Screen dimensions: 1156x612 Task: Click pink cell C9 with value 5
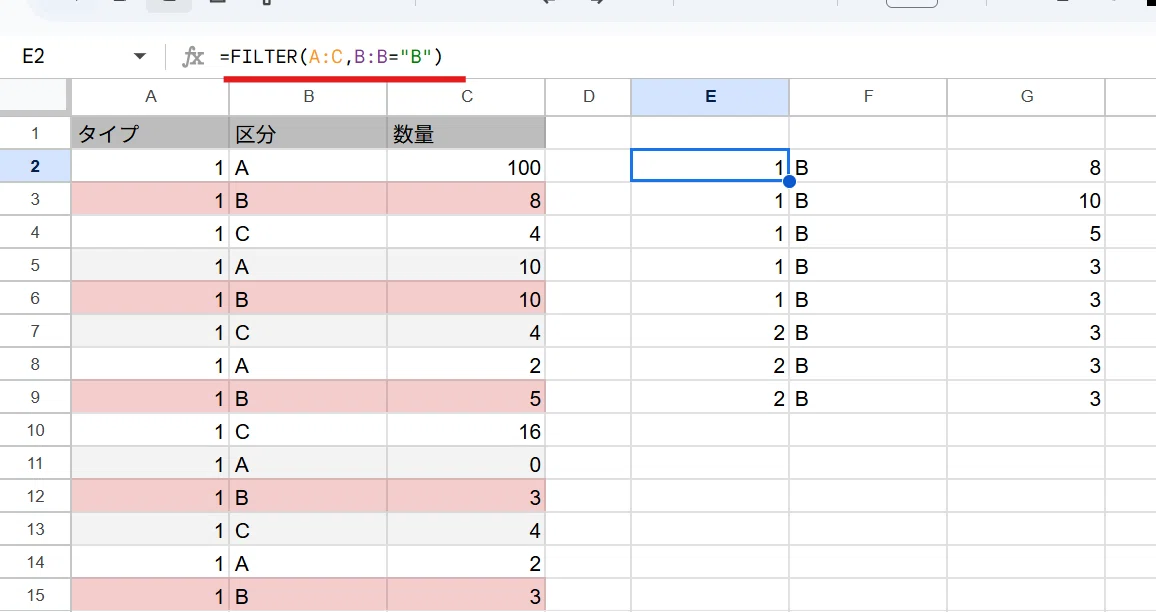point(467,398)
